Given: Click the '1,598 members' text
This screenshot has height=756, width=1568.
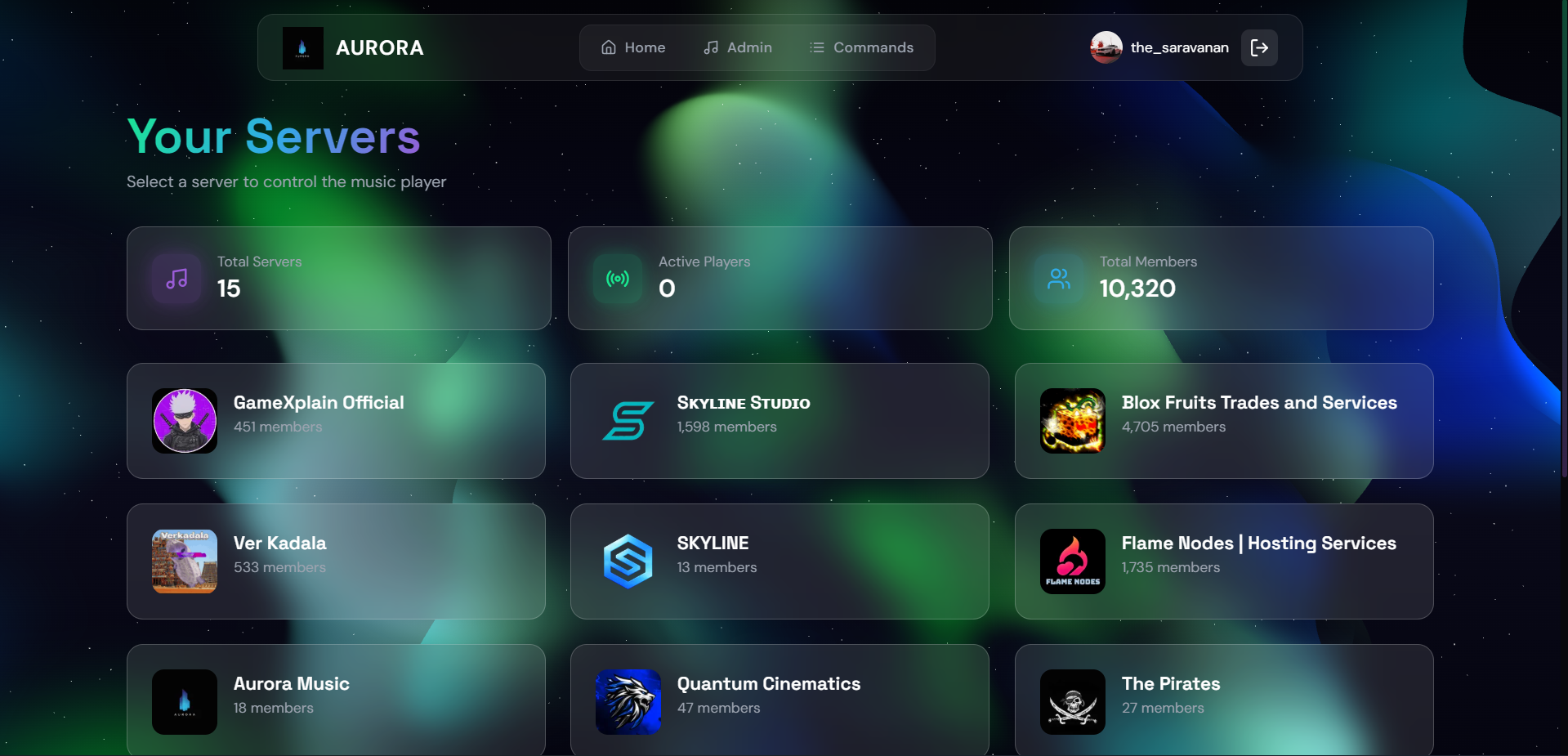Looking at the screenshot, I should click(727, 427).
